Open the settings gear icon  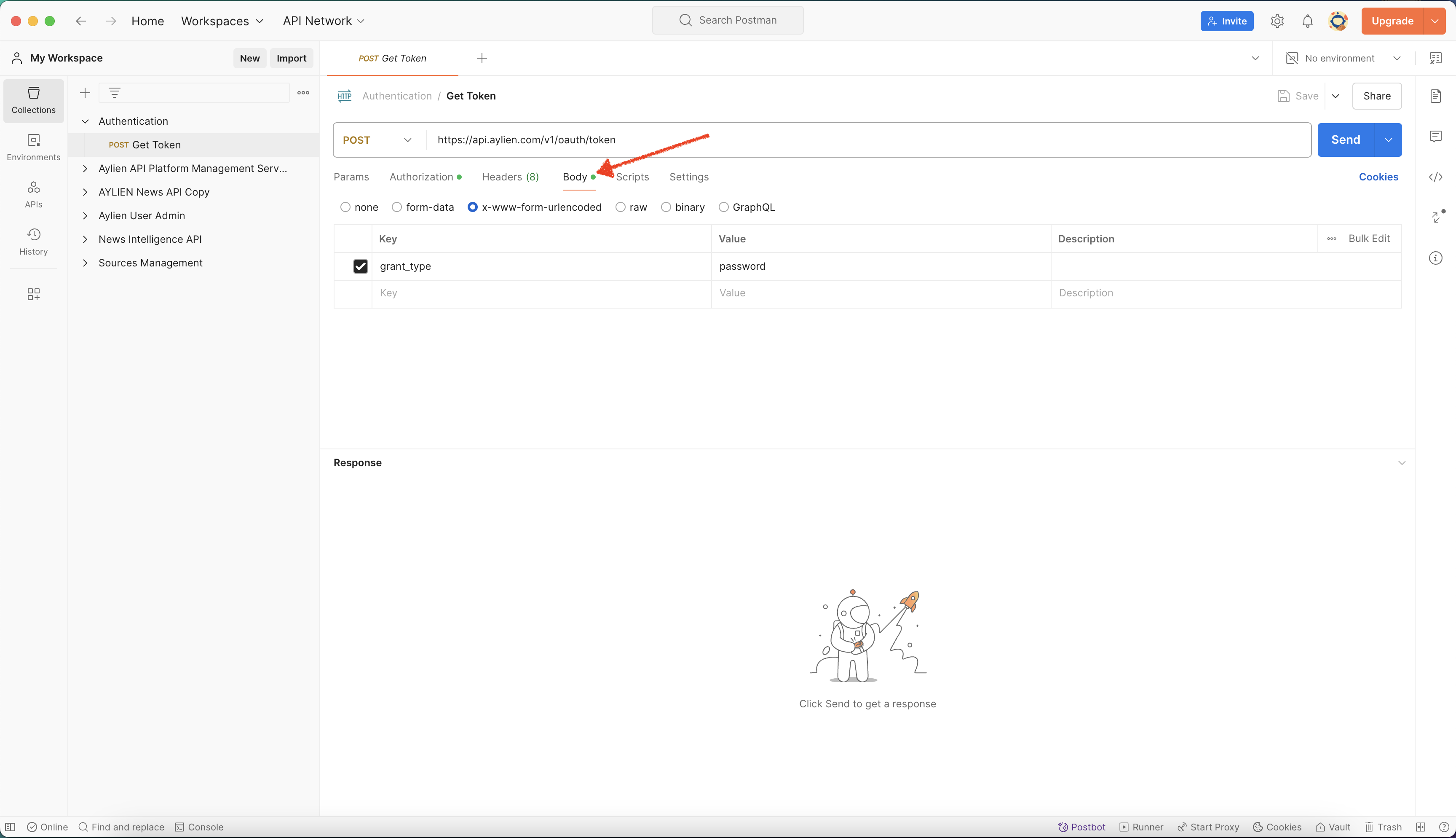click(1277, 21)
